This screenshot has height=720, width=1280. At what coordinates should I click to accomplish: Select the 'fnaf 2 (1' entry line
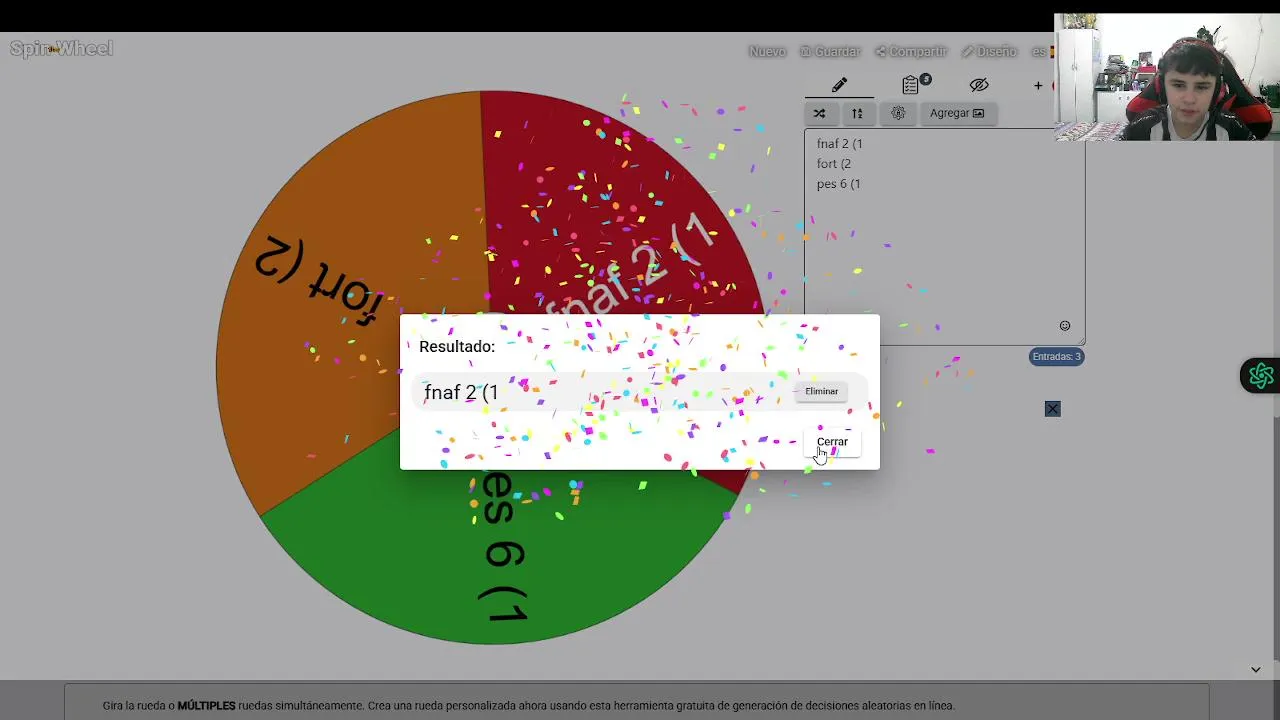(x=839, y=143)
